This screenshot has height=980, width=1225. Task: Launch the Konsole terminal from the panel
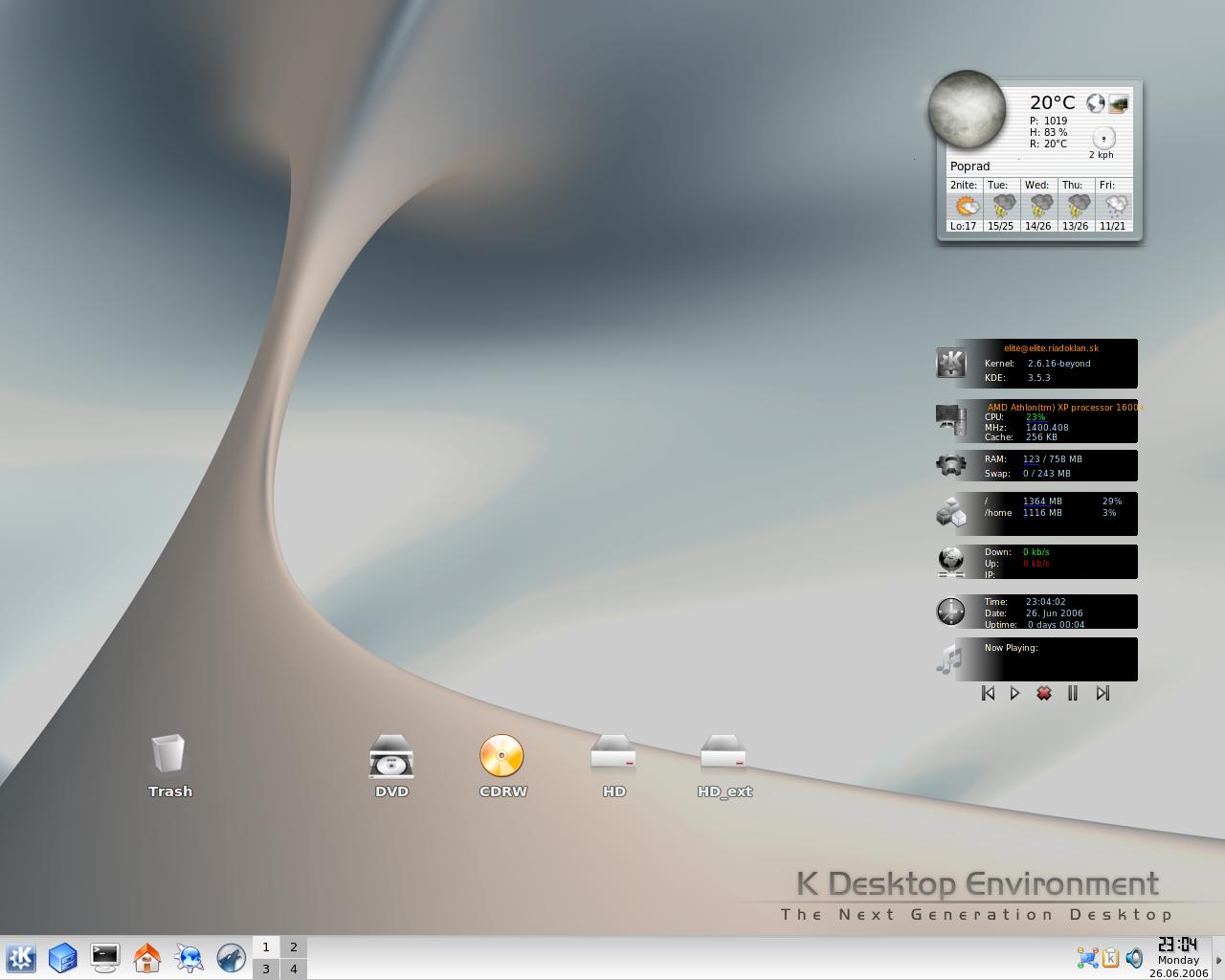pyautogui.click(x=104, y=958)
